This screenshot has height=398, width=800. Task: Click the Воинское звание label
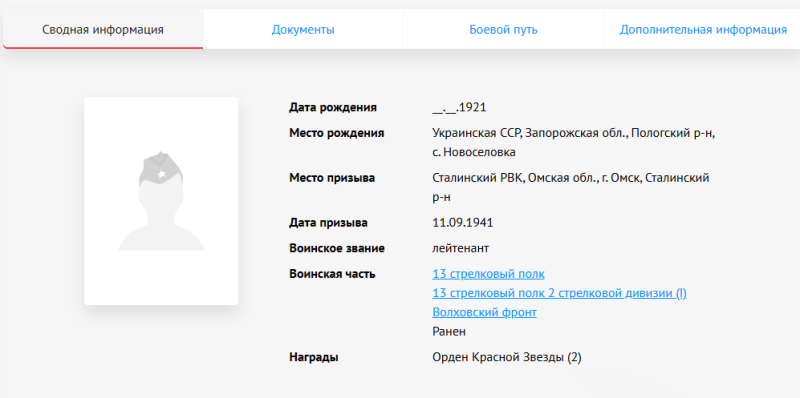click(x=337, y=248)
